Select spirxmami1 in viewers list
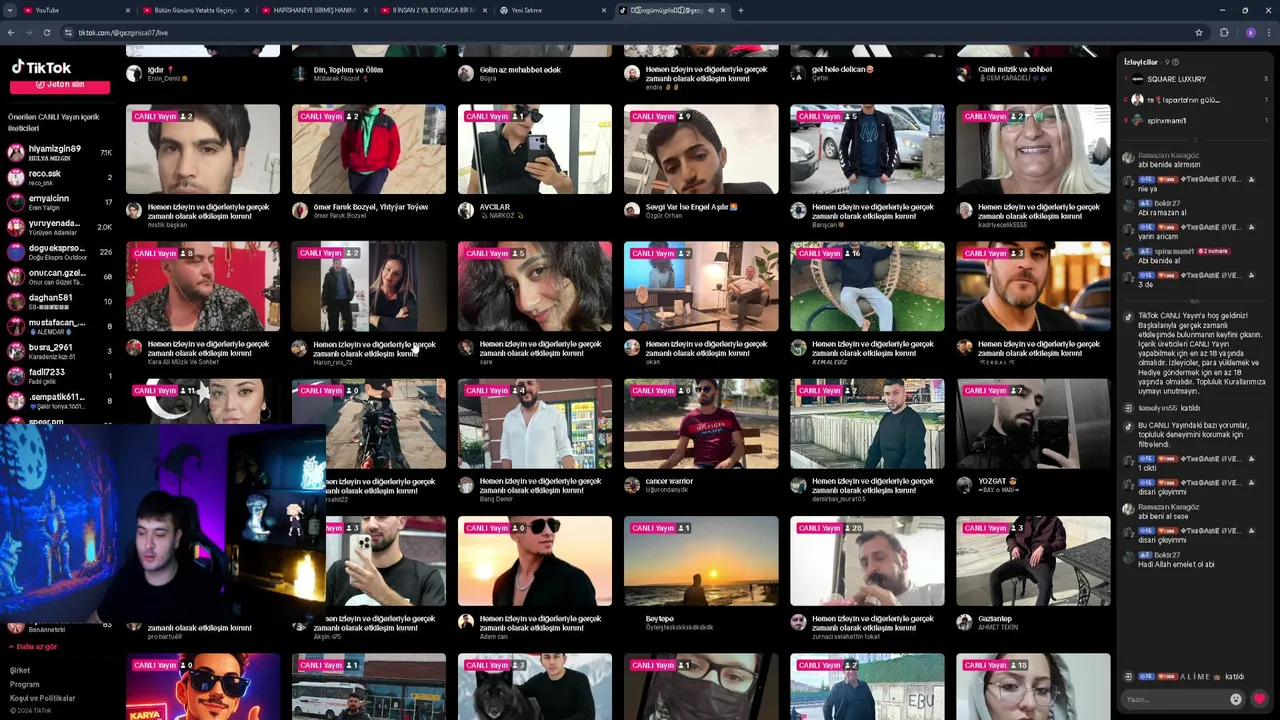Screen dimensions: 1280x720 (x=1196, y=121)
